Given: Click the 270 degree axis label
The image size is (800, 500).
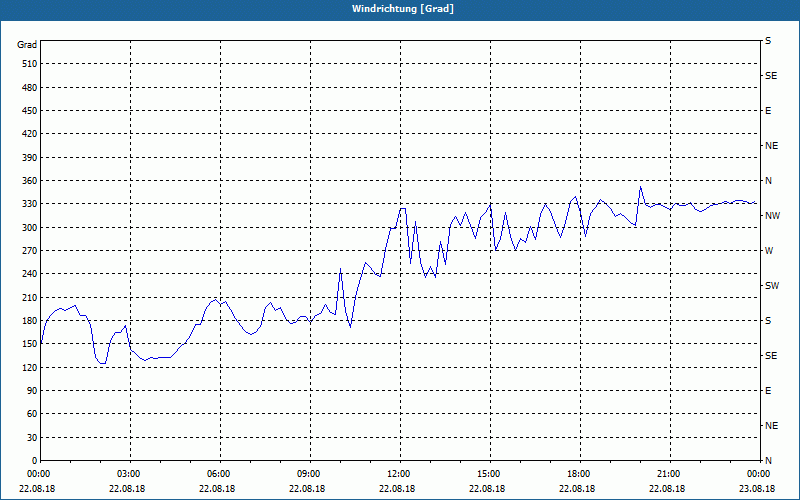Looking at the screenshot, I should pos(30,251).
